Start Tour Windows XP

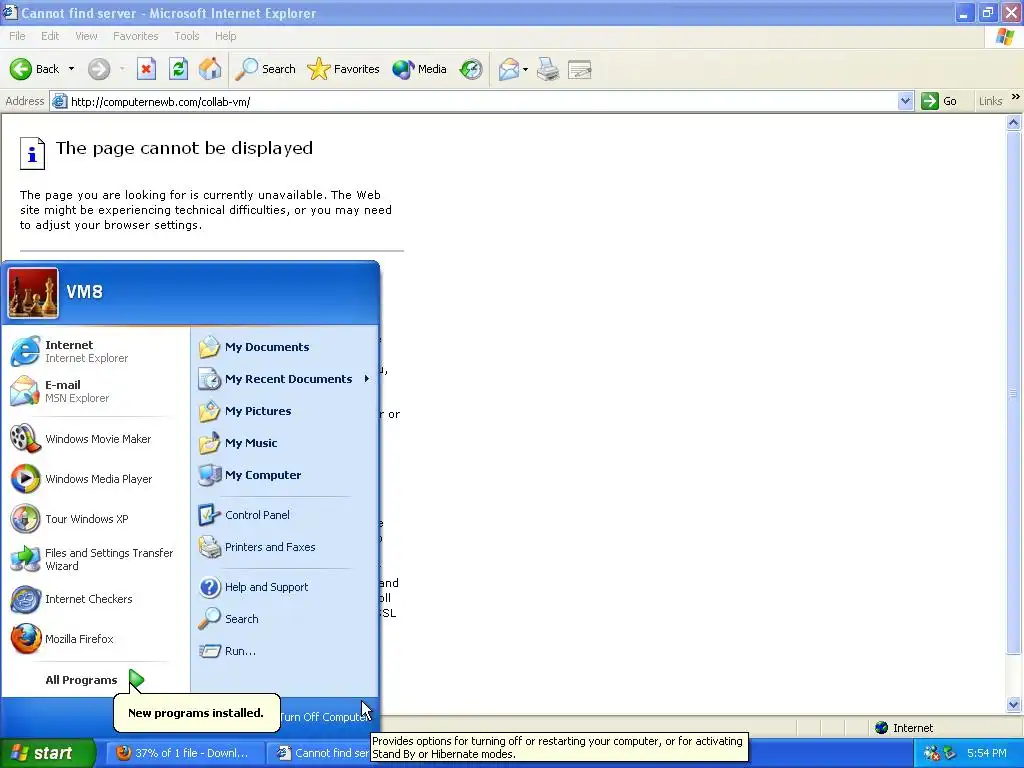(95, 519)
